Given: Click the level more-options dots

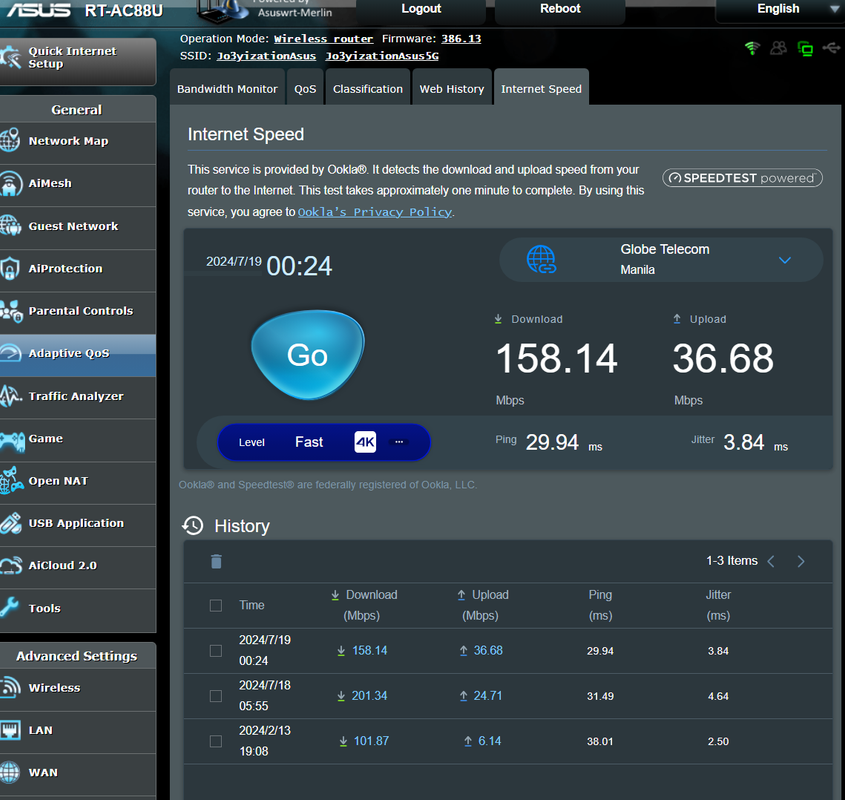Looking at the screenshot, I should point(399,442).
